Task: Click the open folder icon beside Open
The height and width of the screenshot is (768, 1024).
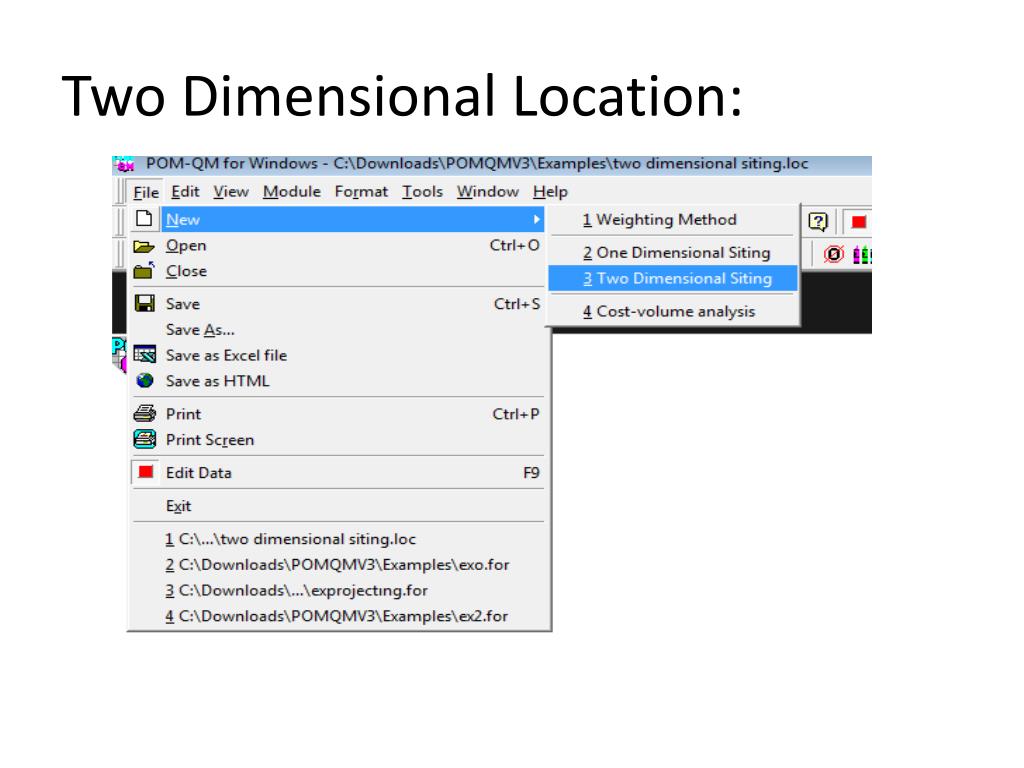Action: pos(144,246)
